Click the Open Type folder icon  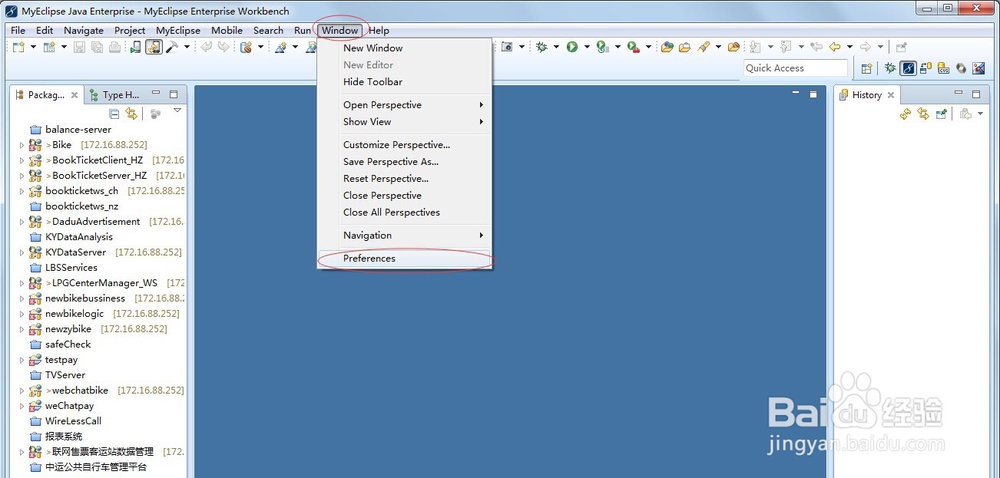tap(667, 47)
